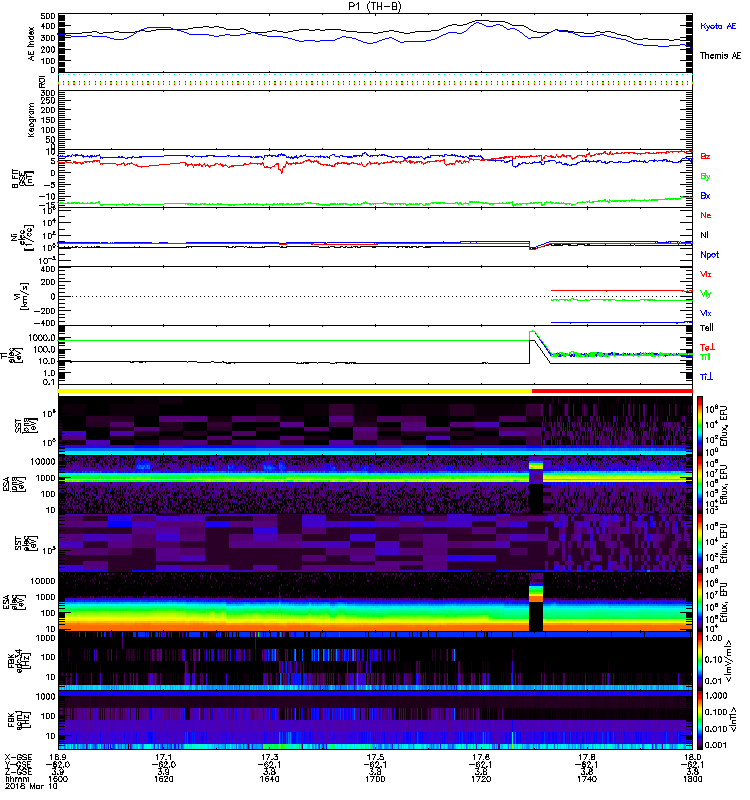
Task: Click the X-GSE row label
Action: pyautogui.click(x=18, y=757)
